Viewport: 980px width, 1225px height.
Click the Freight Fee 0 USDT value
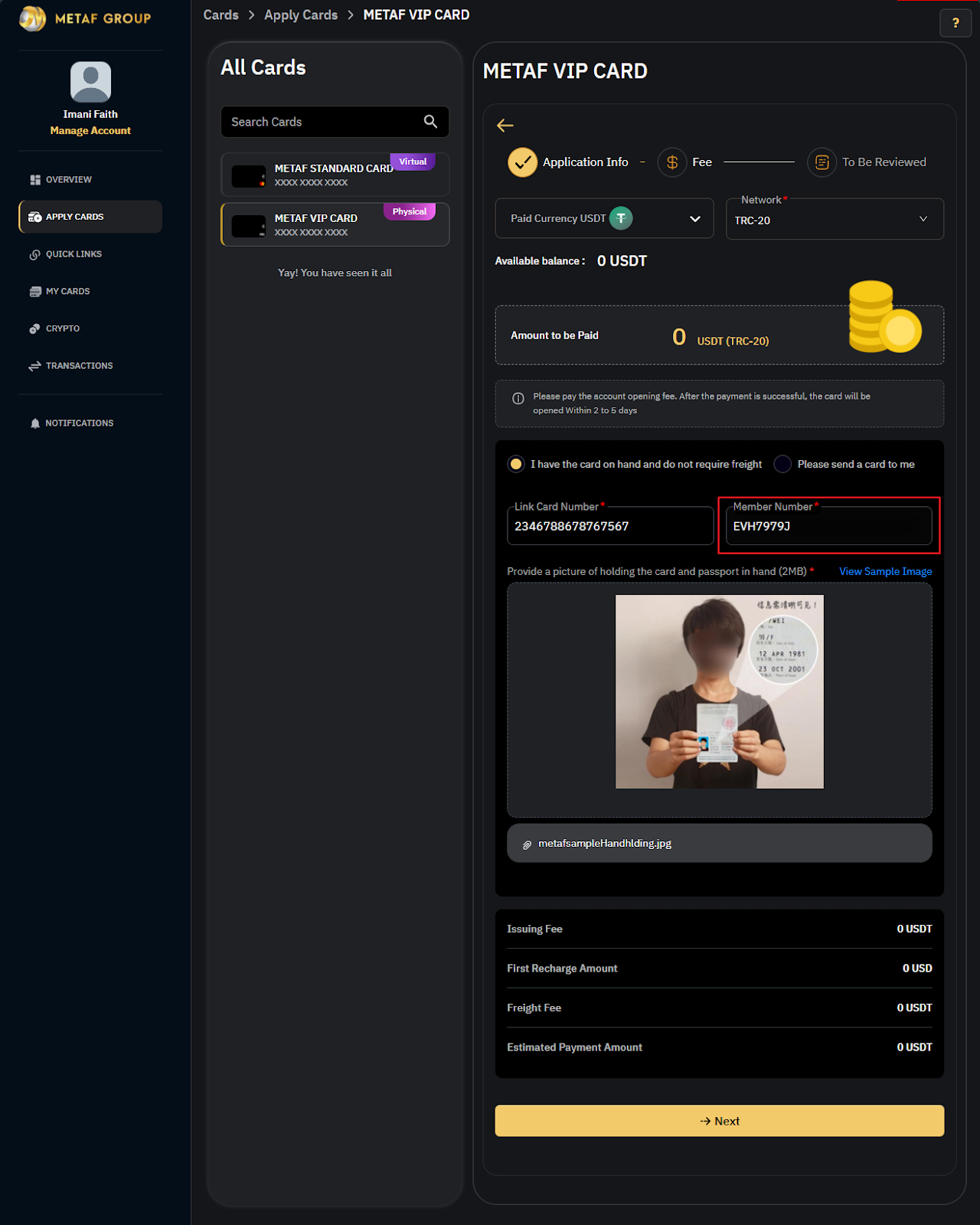coord(915,1008)
